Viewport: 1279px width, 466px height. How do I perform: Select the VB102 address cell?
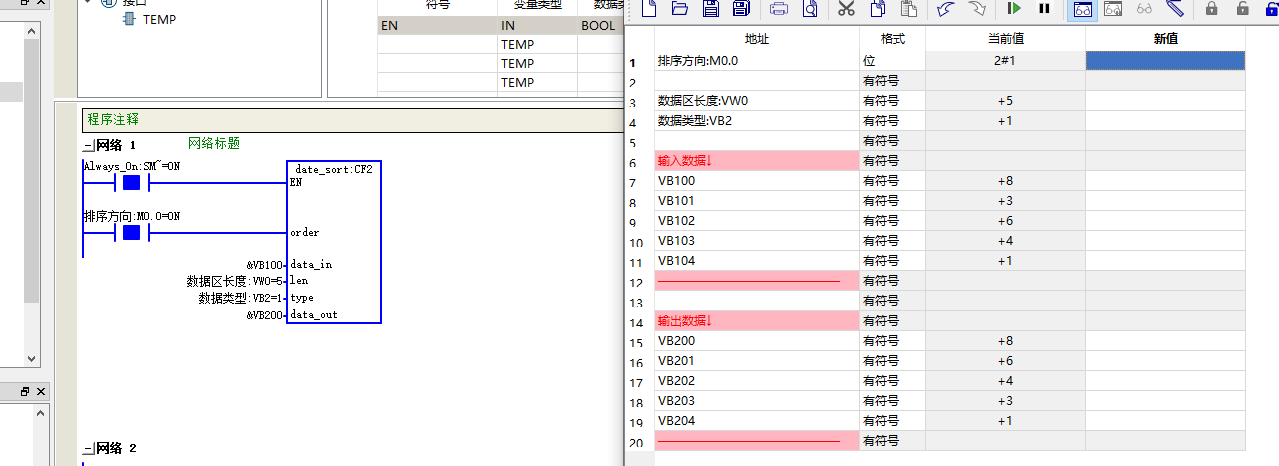pyautogui.click(x=757, y=221)
